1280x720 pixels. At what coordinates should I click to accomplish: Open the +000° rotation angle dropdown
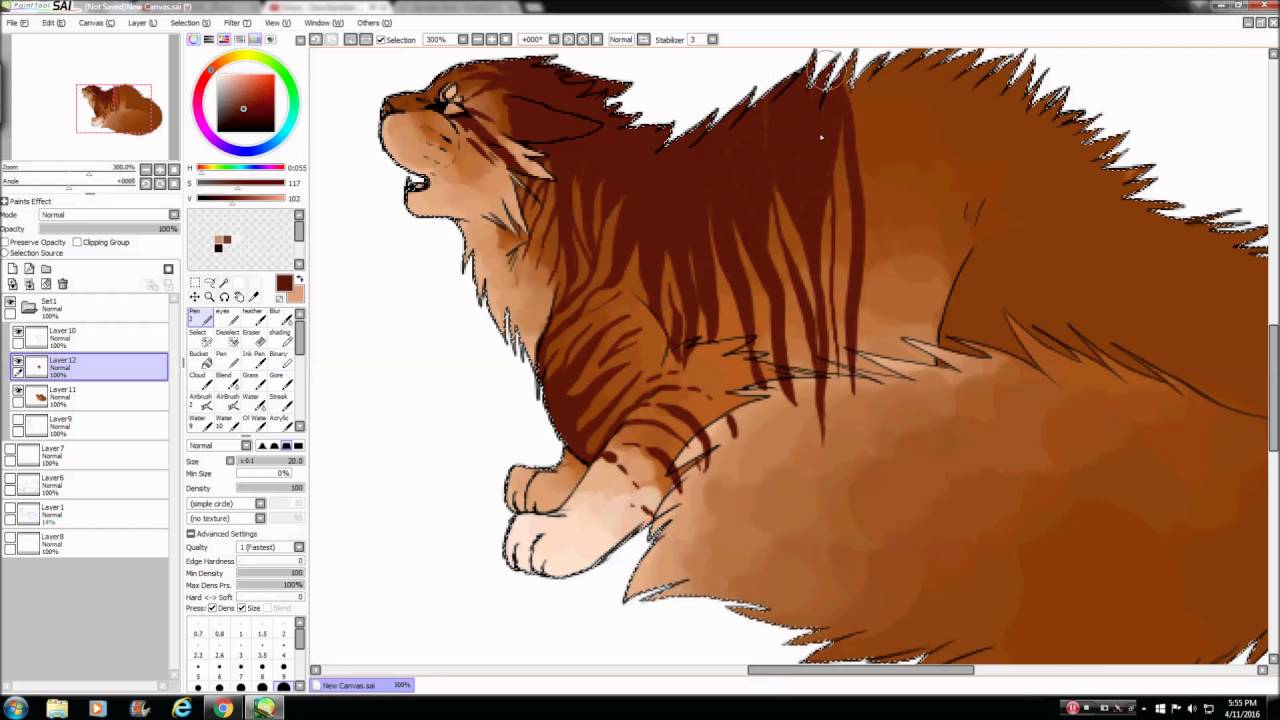[553, 39]
